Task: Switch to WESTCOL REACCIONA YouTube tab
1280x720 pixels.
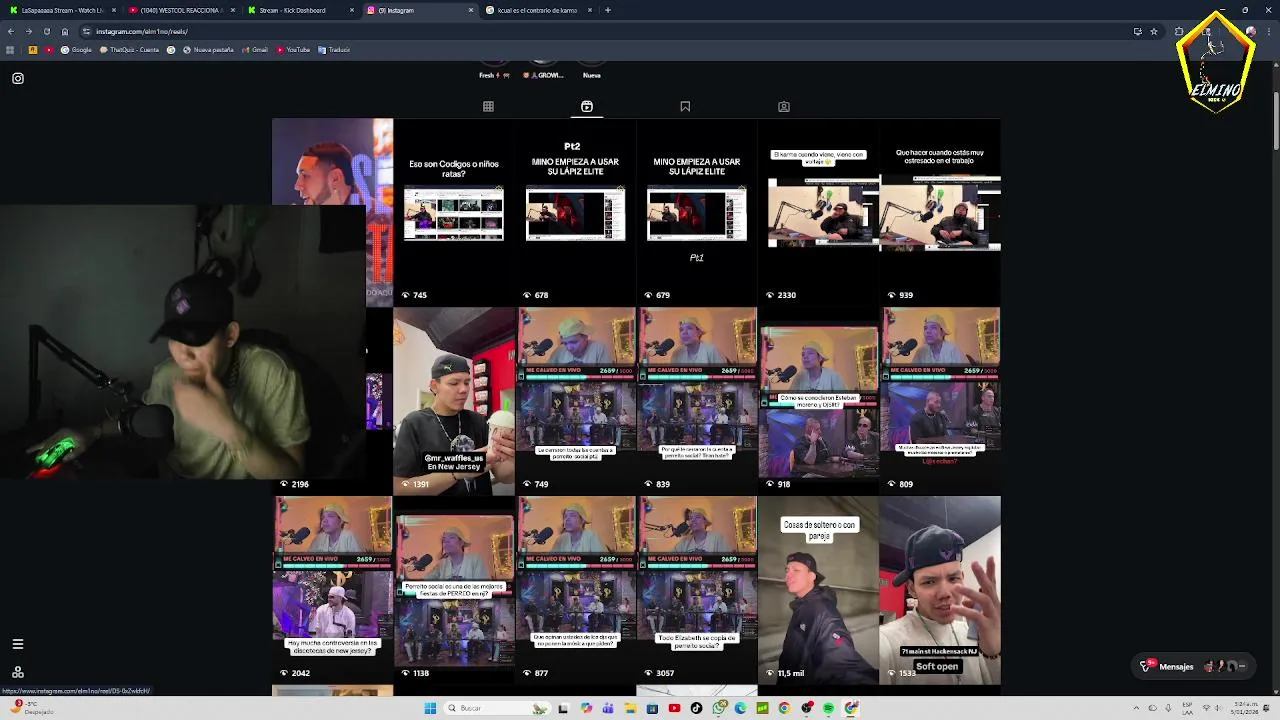Action: pos(180,10)
